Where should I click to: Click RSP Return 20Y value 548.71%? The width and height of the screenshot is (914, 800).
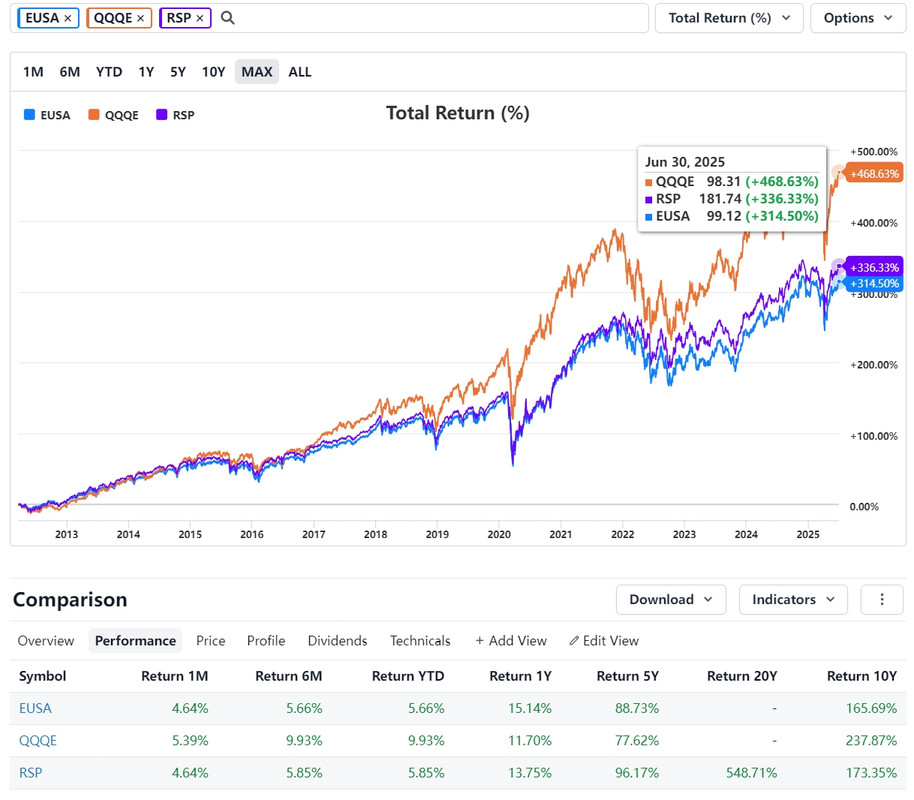[x=751, y=773]
